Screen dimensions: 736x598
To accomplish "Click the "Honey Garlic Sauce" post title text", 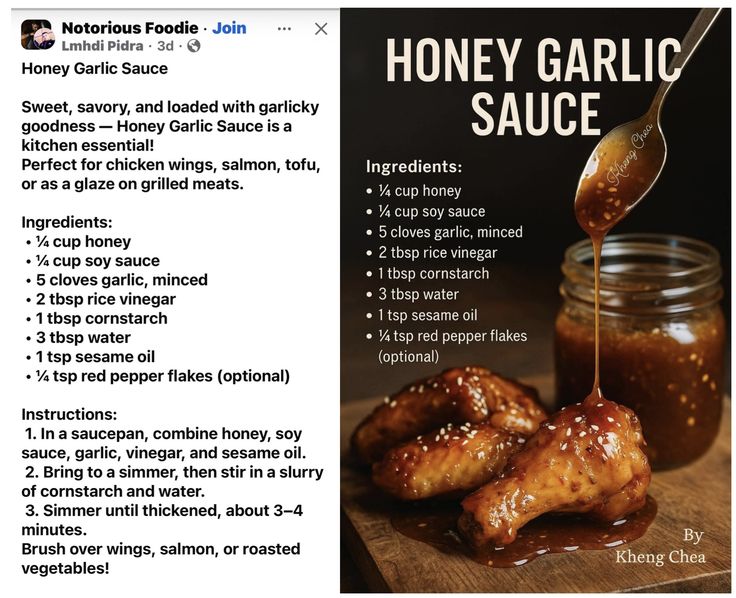I will 94,68.
